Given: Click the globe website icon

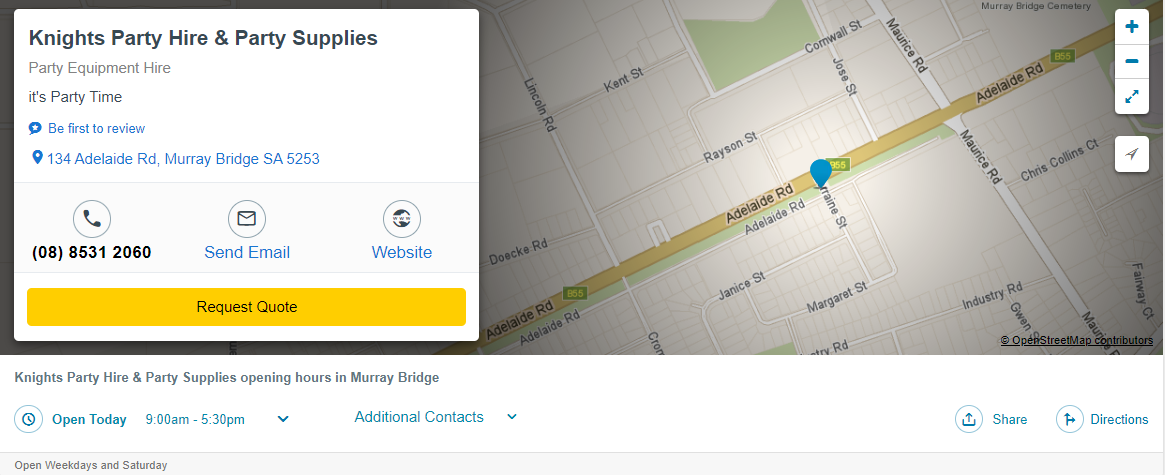Looking at the screenshot, I should click(402, 218).
